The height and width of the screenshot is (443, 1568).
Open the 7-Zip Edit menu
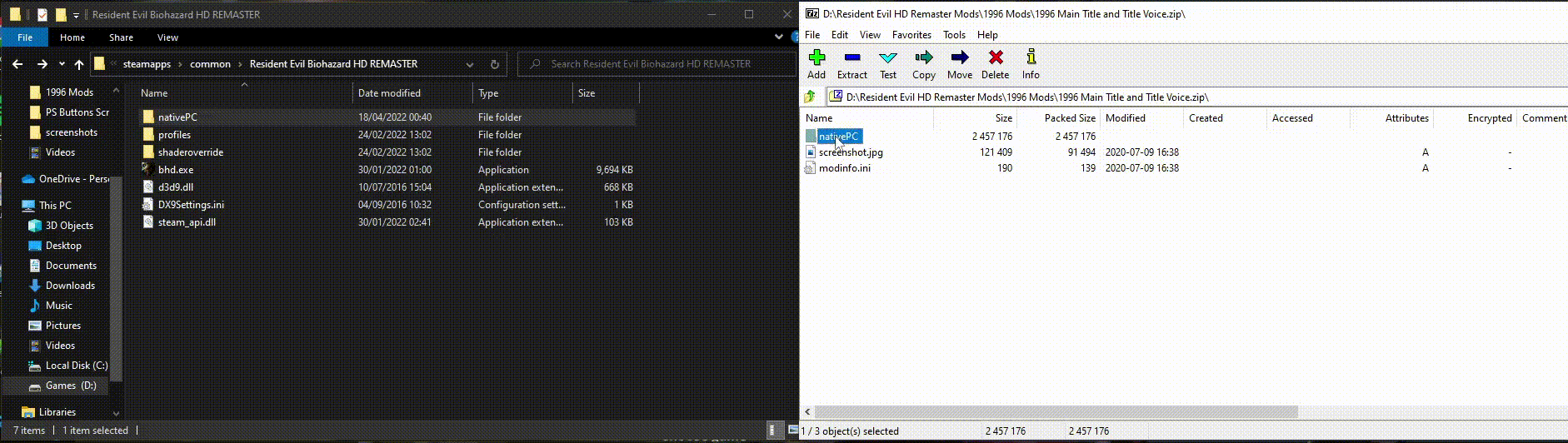[840, 35]
